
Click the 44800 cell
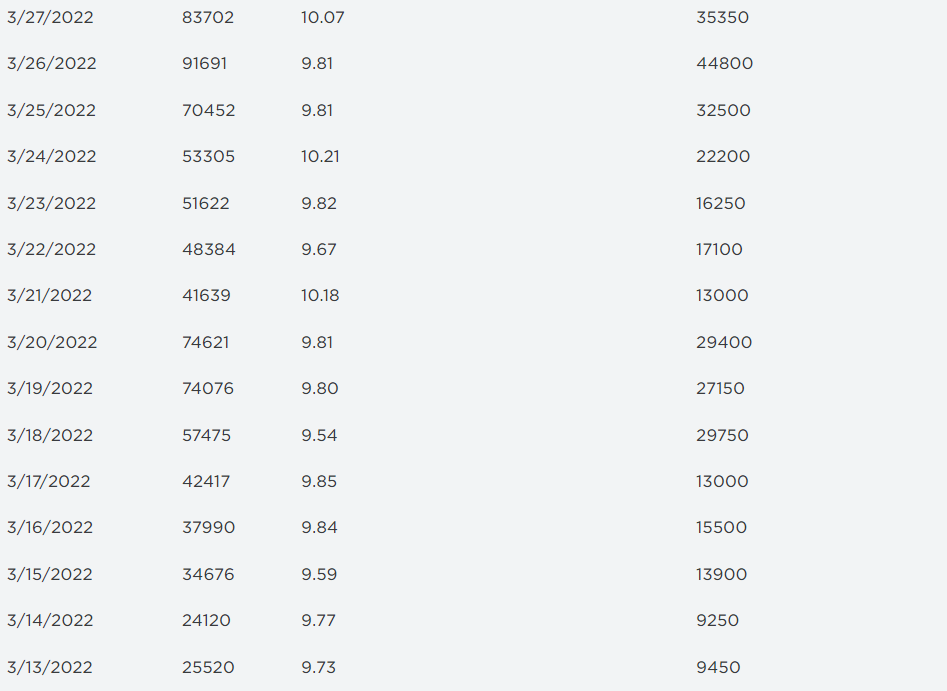(724, 64)
